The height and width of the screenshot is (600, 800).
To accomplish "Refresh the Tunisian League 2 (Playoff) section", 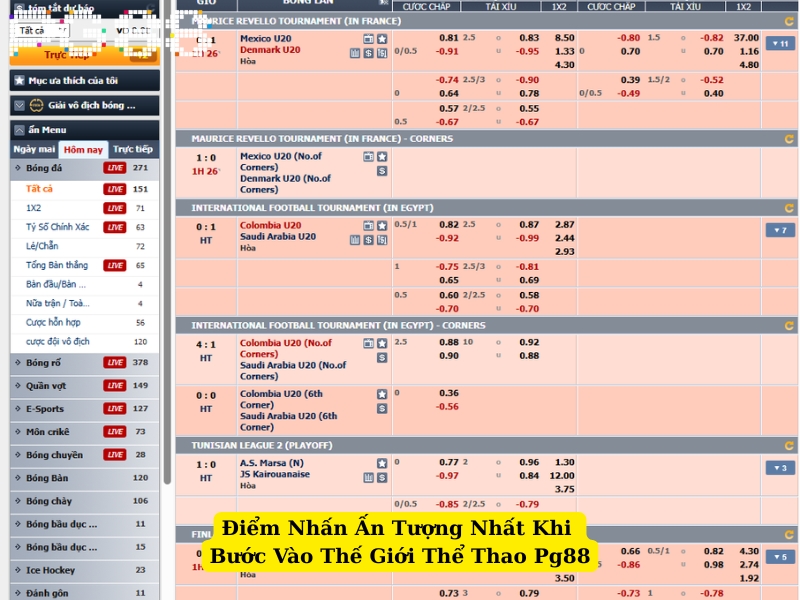I will tap(789, 446).
